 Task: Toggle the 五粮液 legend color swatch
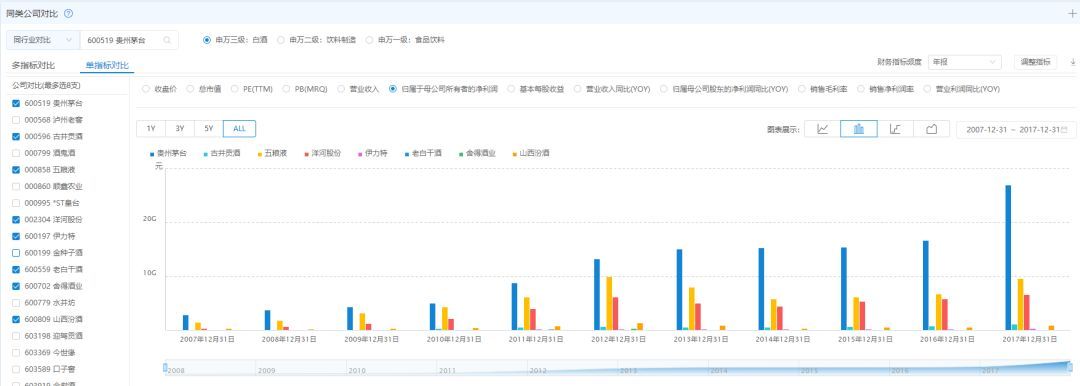[x=260, y=153]
